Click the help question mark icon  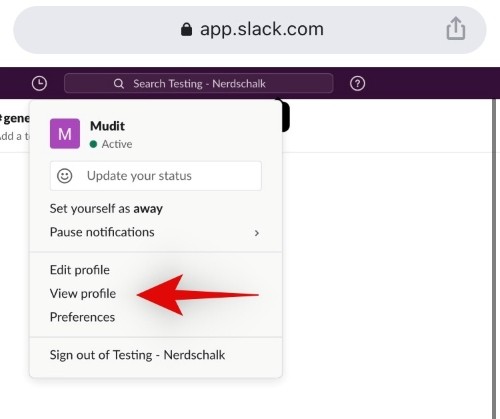tap(357, 83)
